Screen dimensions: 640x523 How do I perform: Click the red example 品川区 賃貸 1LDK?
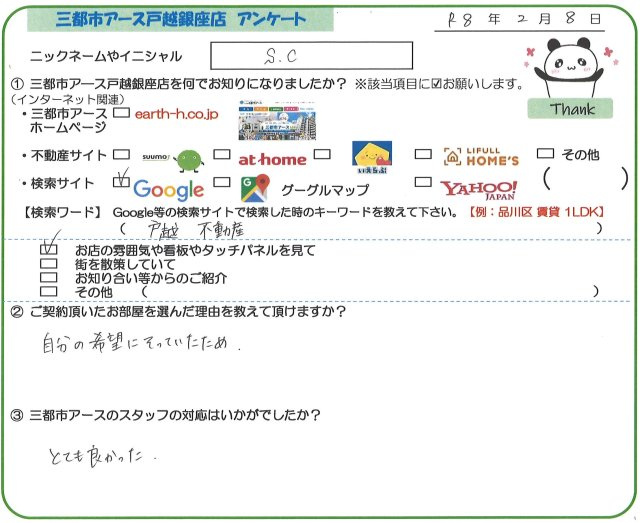click(536, 212)
